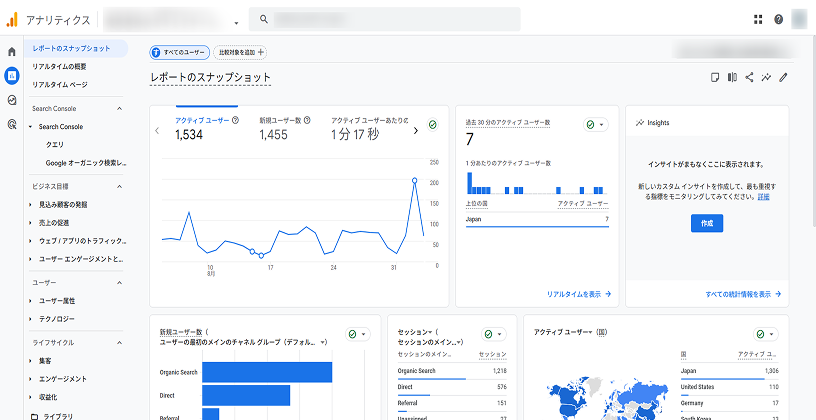Click the share report icon
Image resolution: width=816 pixels, height=420 pixels.
point(749,77)
